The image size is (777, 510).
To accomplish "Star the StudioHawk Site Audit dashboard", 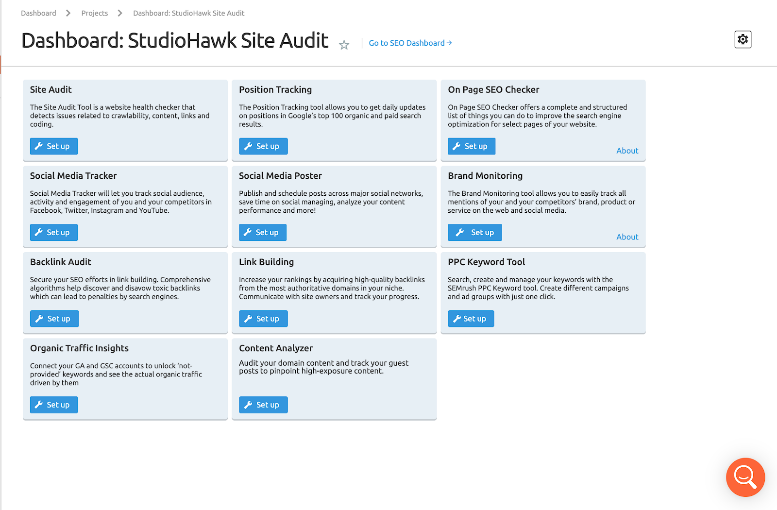I will pos(344,44).
